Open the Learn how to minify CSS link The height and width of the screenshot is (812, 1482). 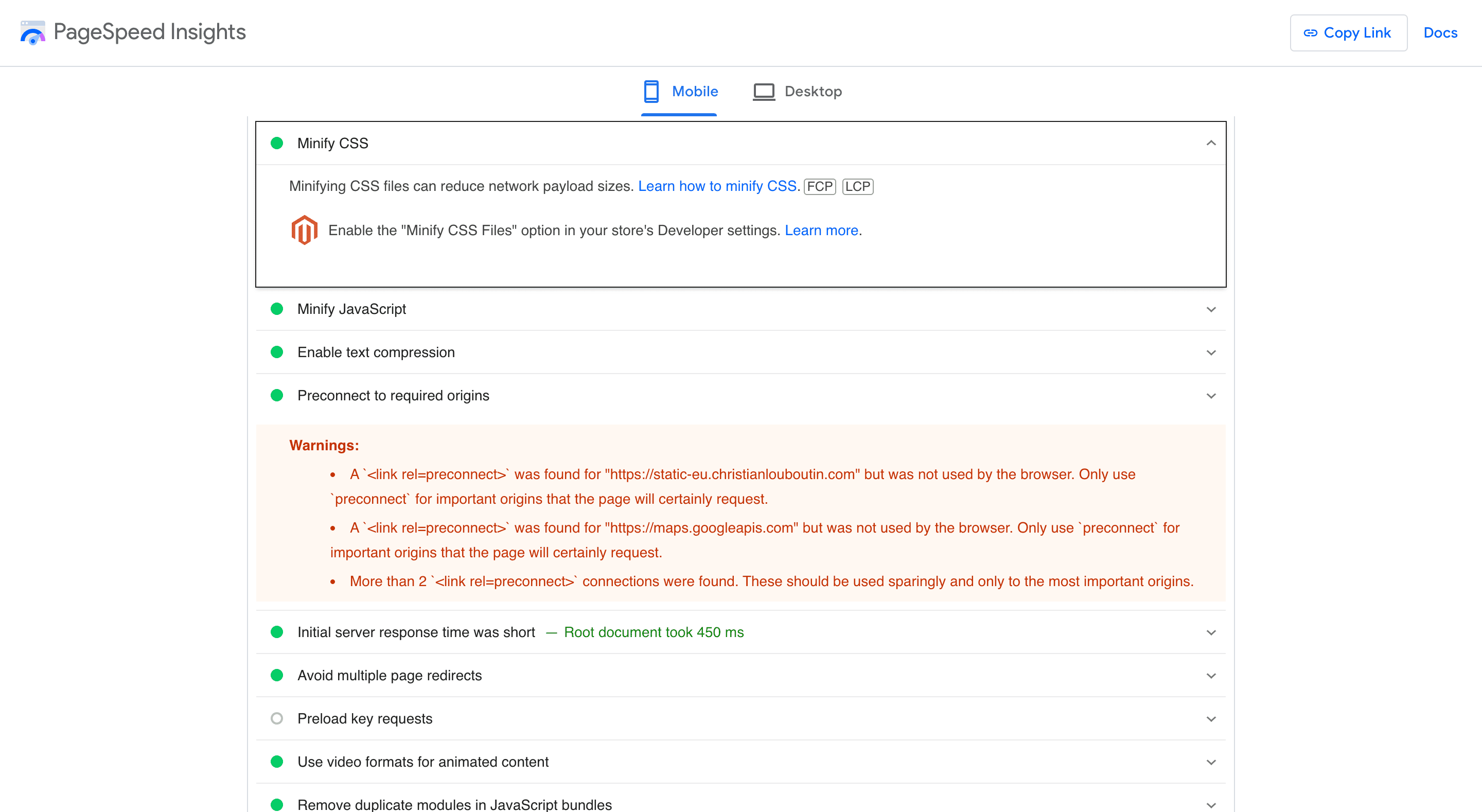(x=717, y=186)
